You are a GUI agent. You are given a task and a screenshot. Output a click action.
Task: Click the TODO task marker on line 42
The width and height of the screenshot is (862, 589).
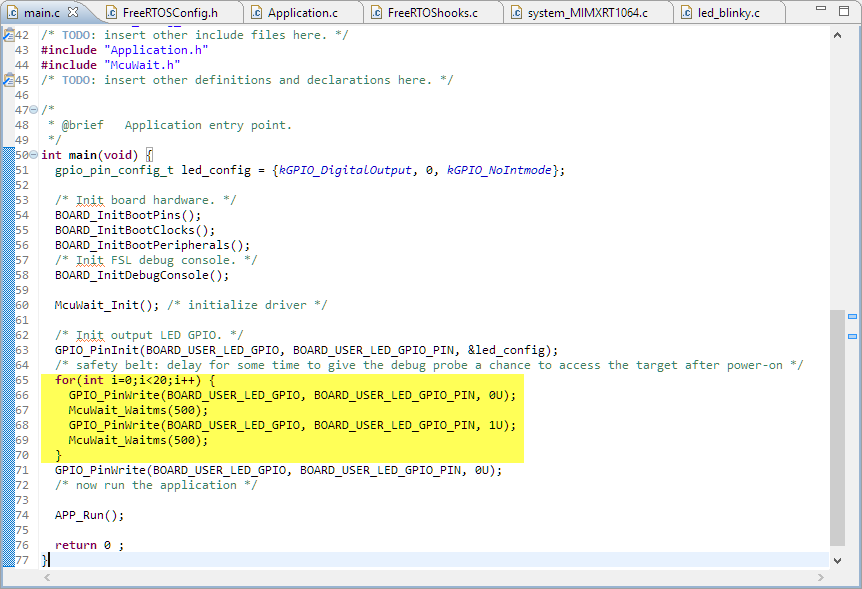(x=7, y=35)
